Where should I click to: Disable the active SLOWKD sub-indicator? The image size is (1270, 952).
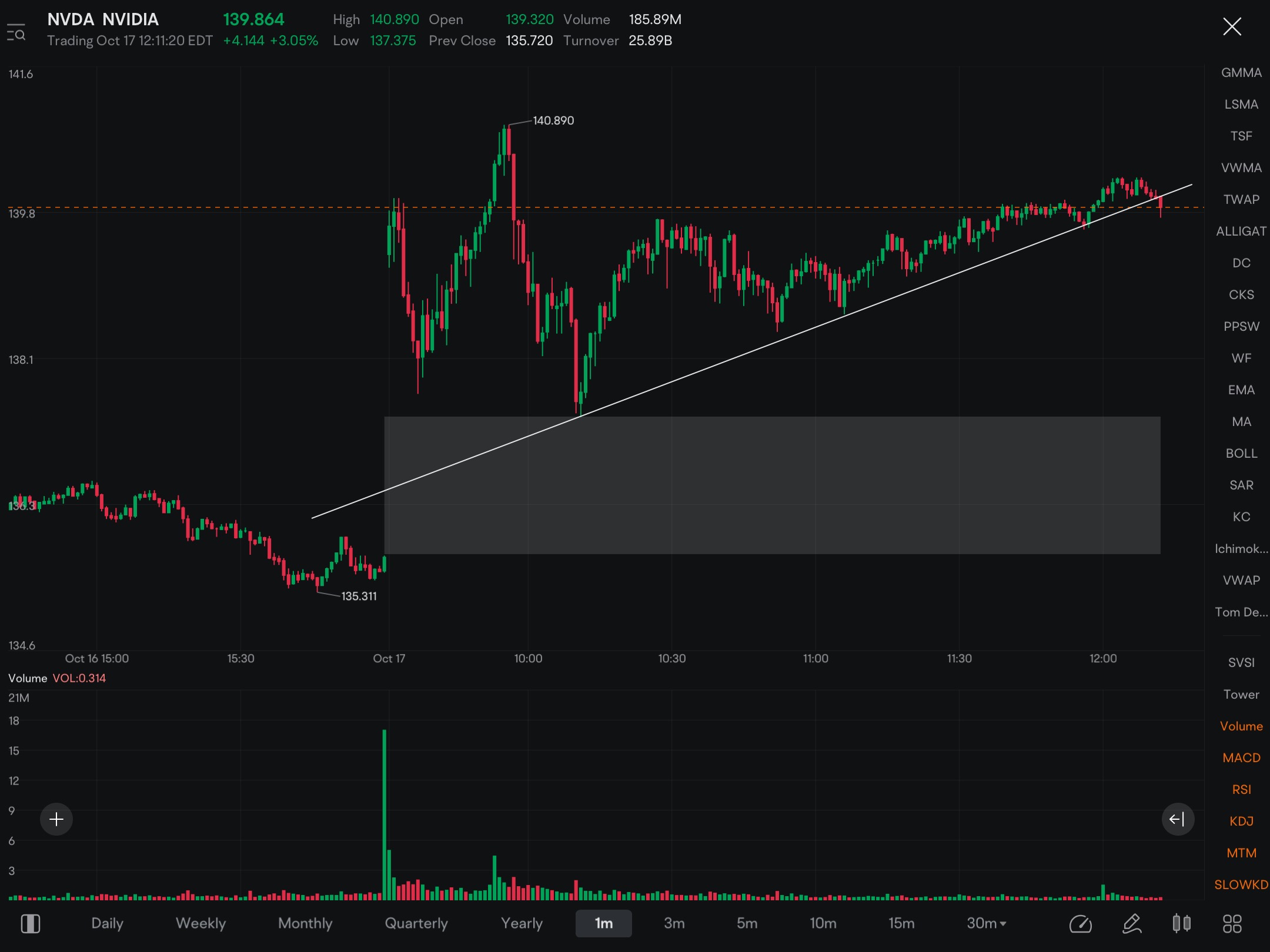point(1241,885)
